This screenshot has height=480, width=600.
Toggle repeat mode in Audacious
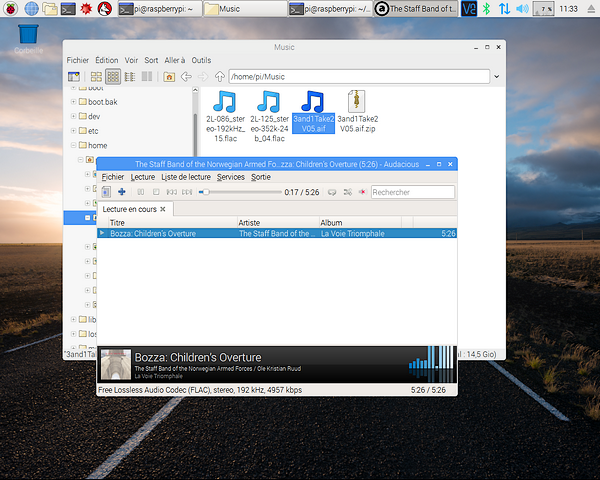tap(332, 192)
